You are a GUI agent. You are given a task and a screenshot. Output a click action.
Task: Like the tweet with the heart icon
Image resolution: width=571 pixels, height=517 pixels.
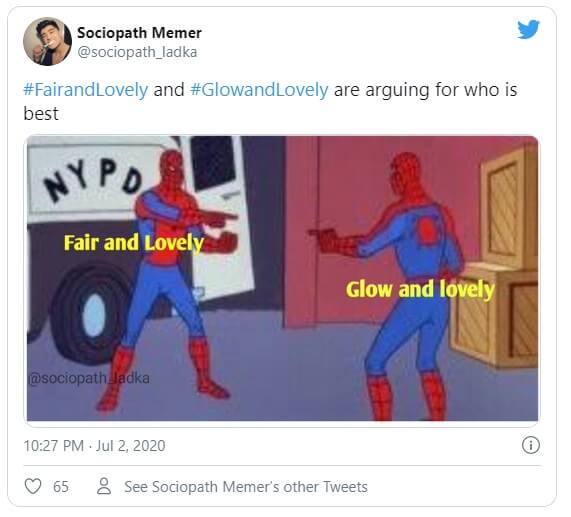click(33, 486)
